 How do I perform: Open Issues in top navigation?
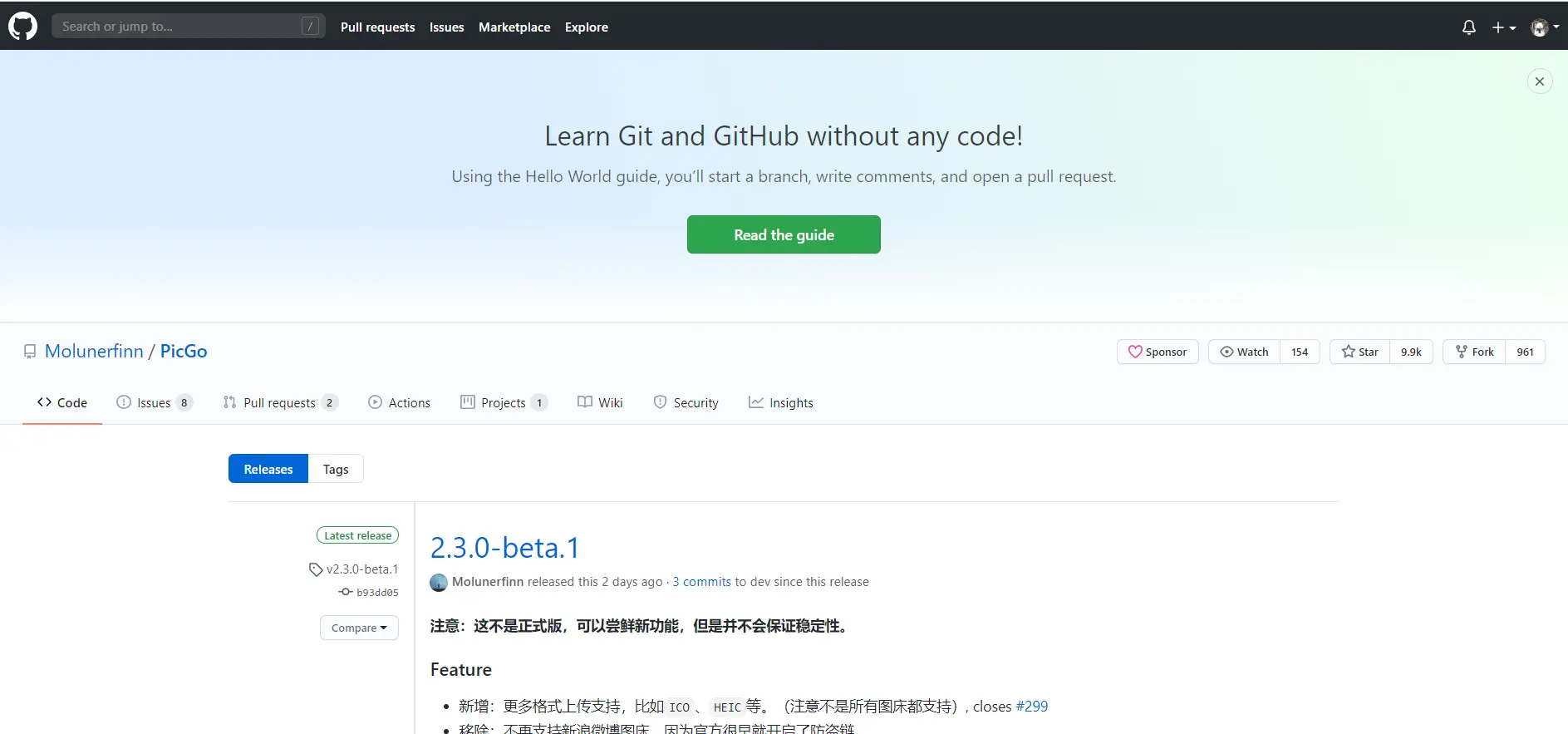pos(446,27)
